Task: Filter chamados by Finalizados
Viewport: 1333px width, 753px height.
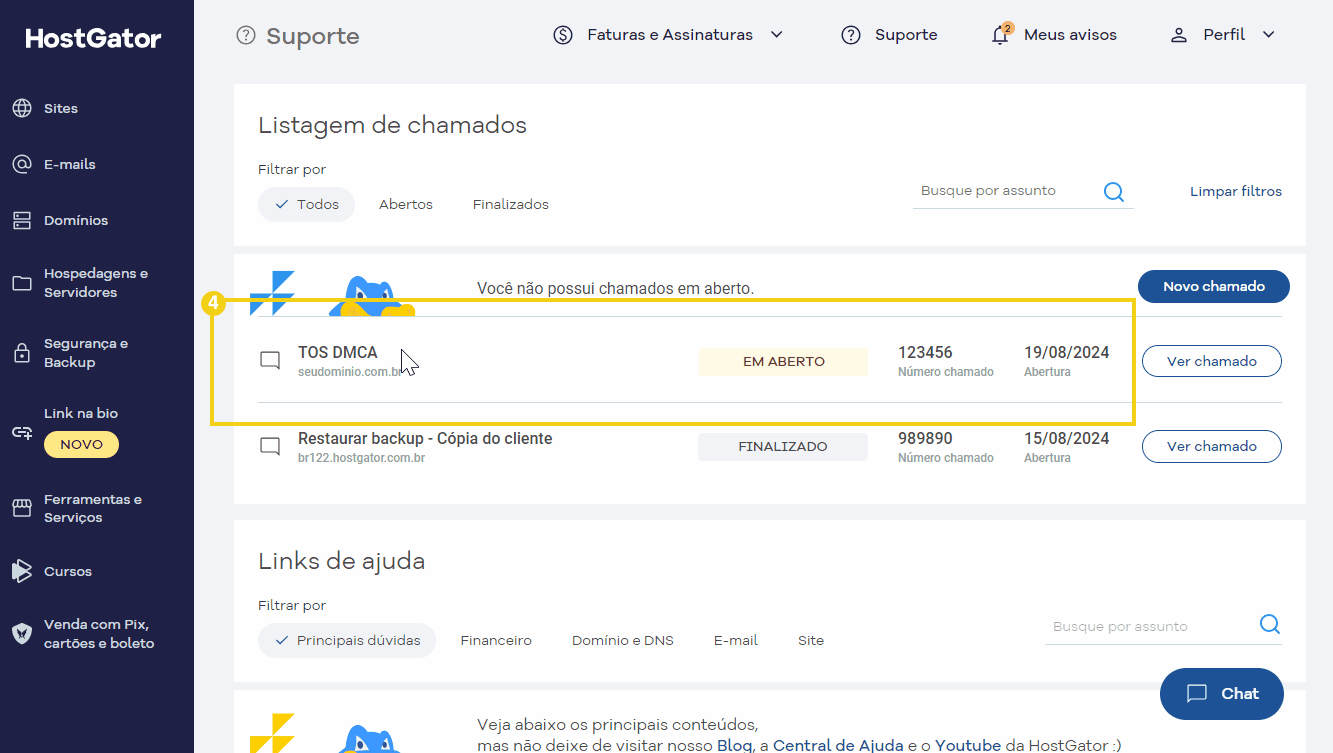Action: [x=511, y=204]
